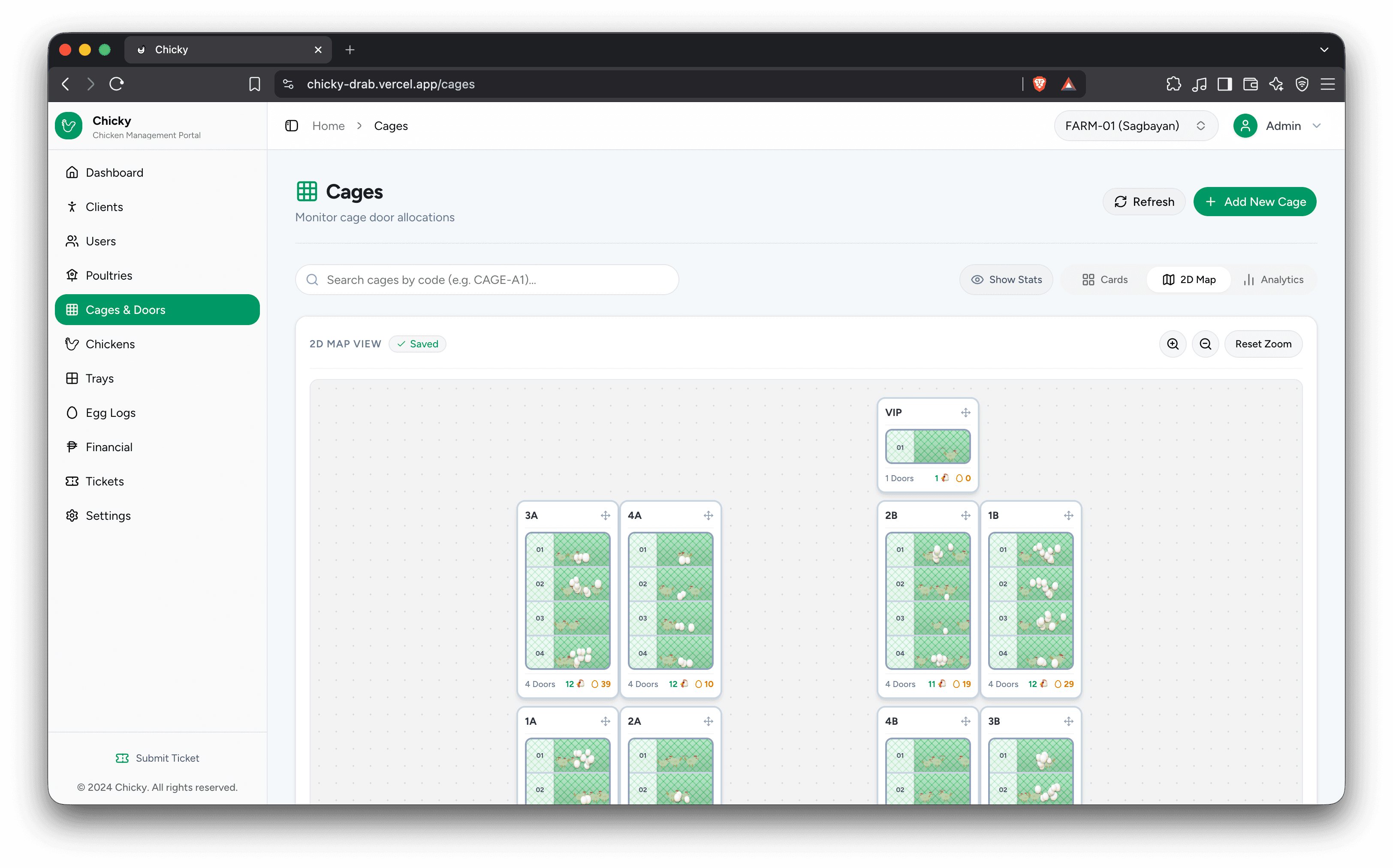Click the Add New Cage button

click(1254, 202)
